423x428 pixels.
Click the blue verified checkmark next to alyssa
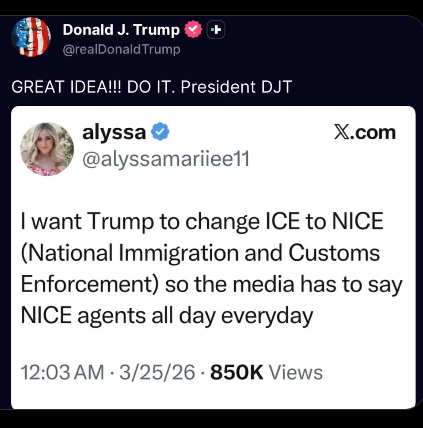pyautogui.click(x=160, y=132)
